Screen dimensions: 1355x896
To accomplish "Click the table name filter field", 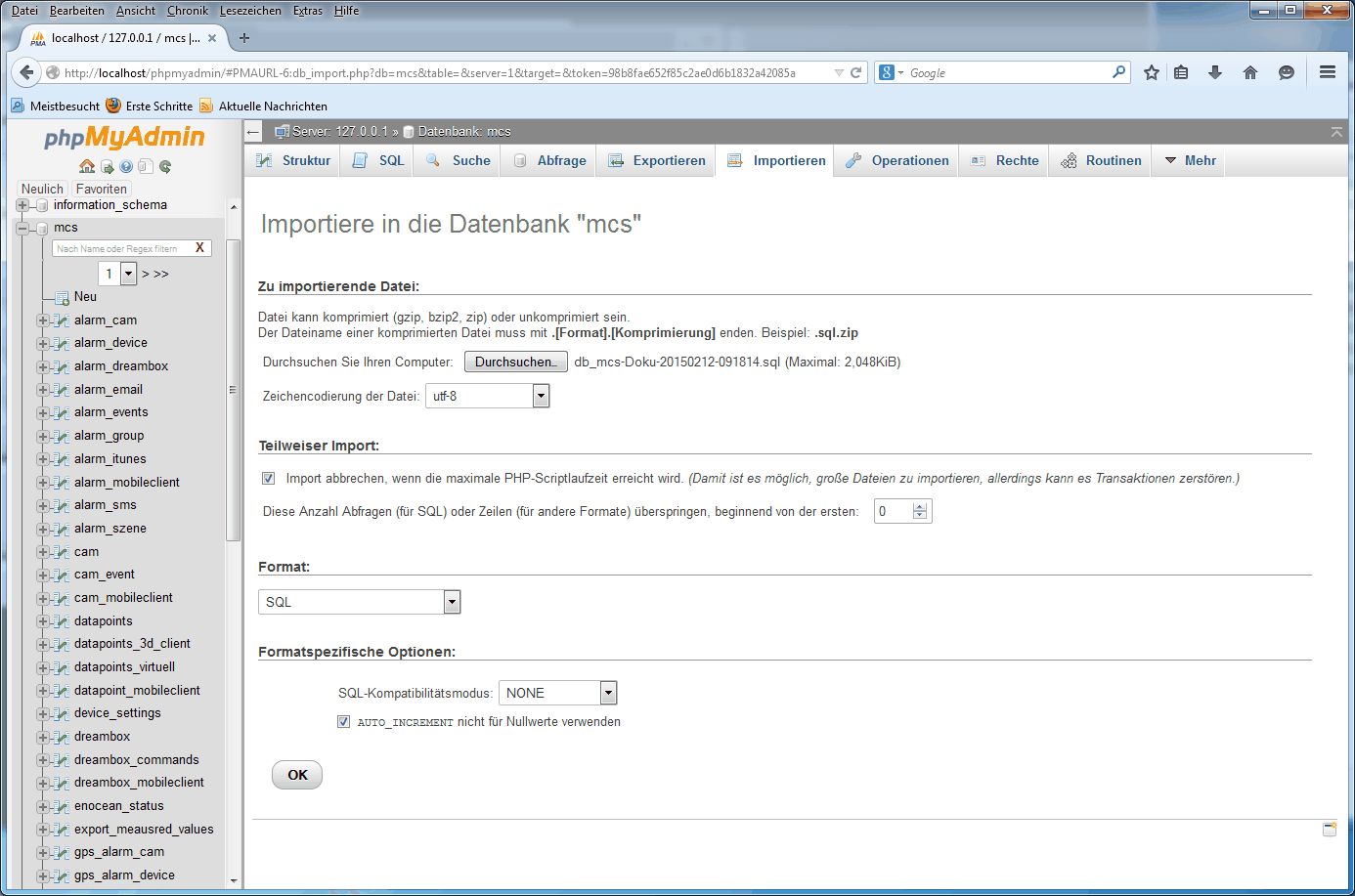I will tap(121, 248).
